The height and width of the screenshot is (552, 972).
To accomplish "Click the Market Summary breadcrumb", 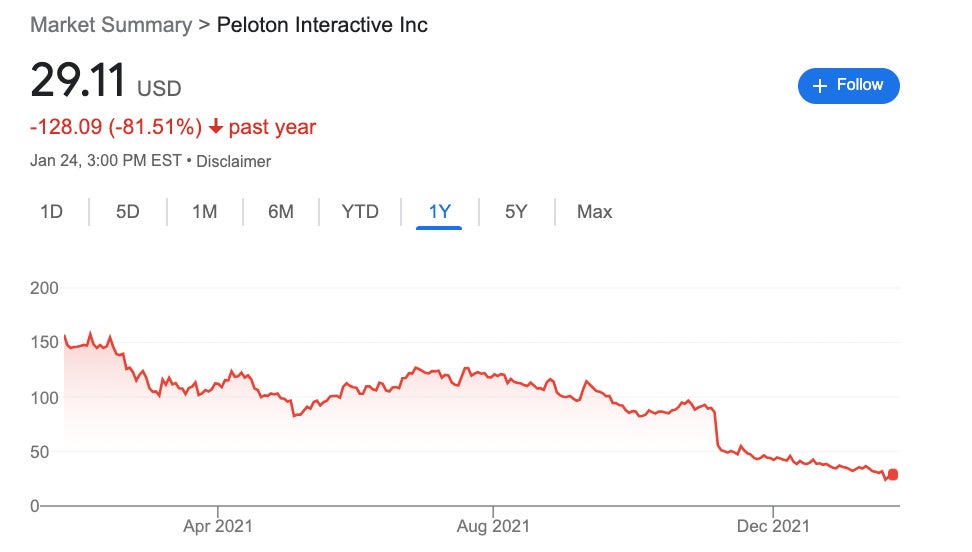I will coord(110,25).
